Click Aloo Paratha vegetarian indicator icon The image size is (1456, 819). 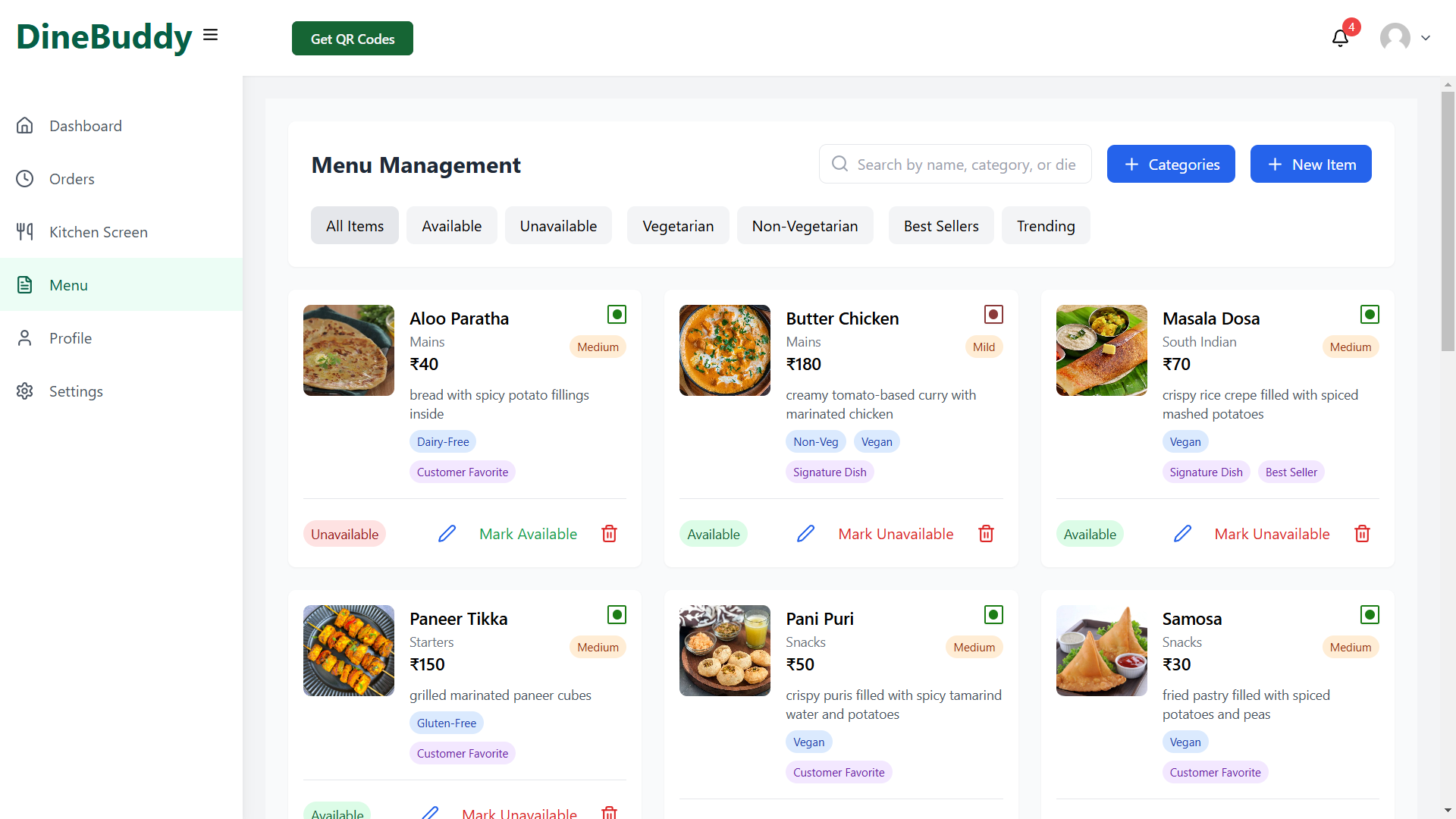(617, 314)
